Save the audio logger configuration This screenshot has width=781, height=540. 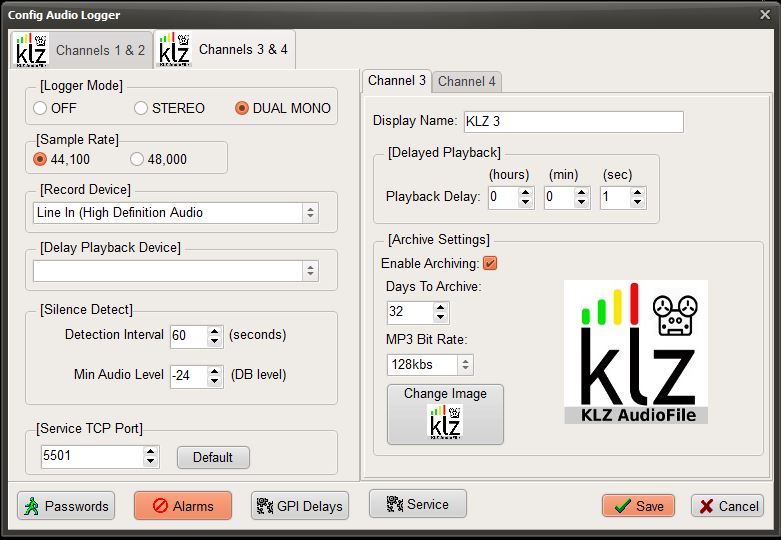click(x=638, y=506)
